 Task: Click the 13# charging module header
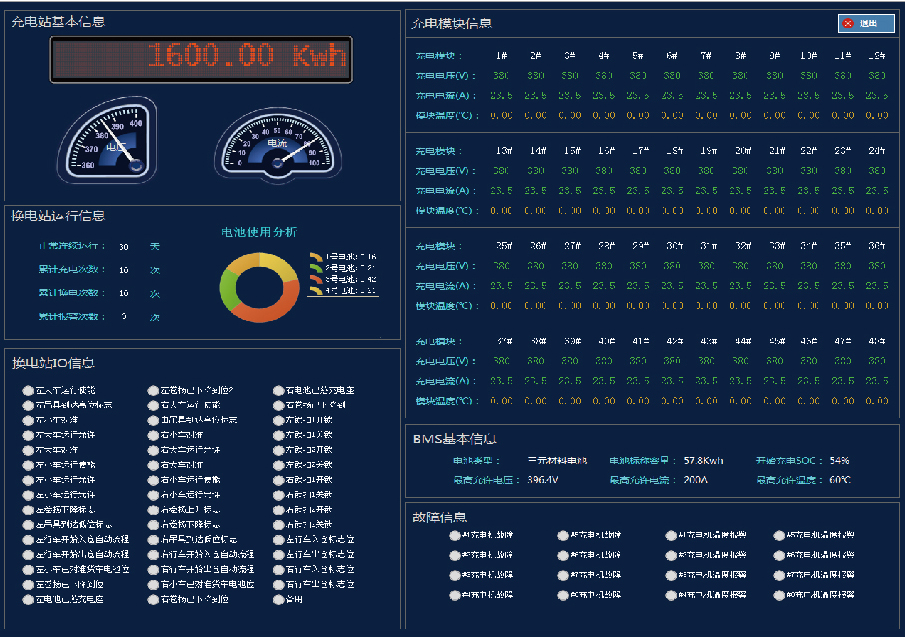point(506,150)
